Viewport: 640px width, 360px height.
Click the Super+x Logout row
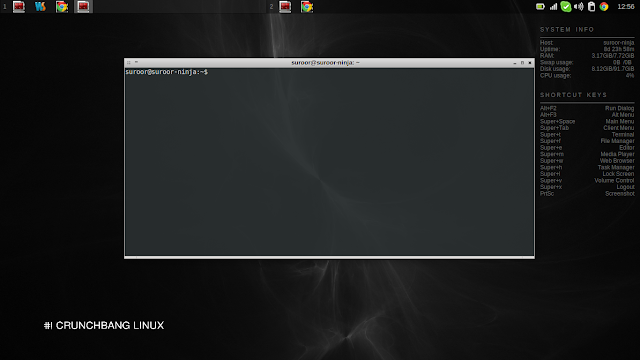point(587,187)
